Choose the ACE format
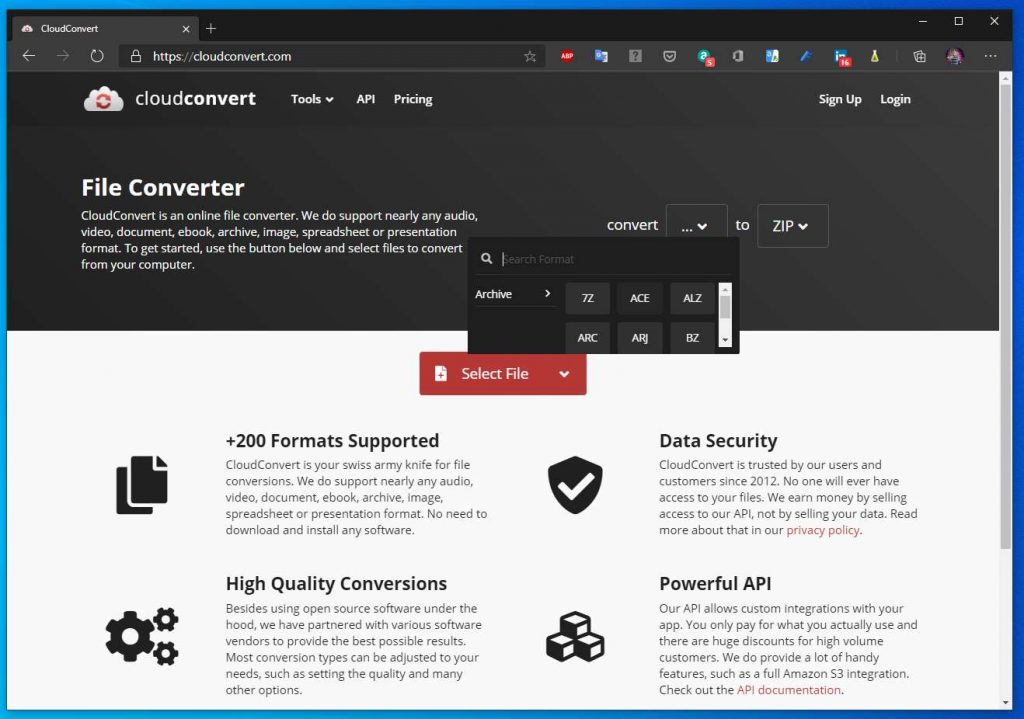This screenshot has height=719, width=1024. pos(640,298)
